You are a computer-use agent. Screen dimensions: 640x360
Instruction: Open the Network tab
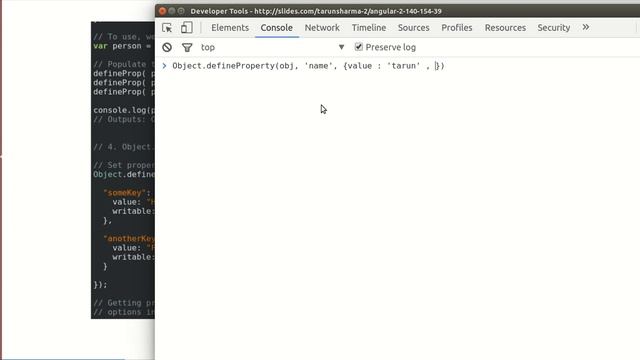[x=322, y=28]
